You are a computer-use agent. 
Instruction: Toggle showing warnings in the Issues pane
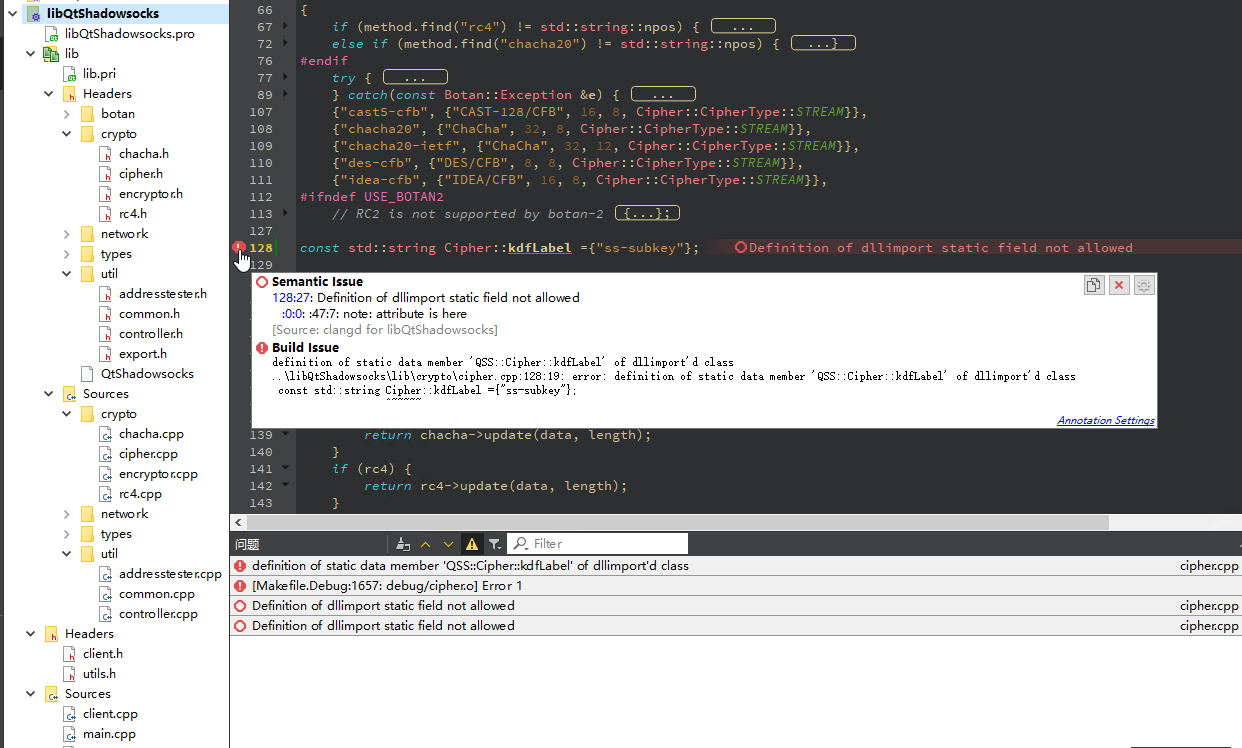472,544
